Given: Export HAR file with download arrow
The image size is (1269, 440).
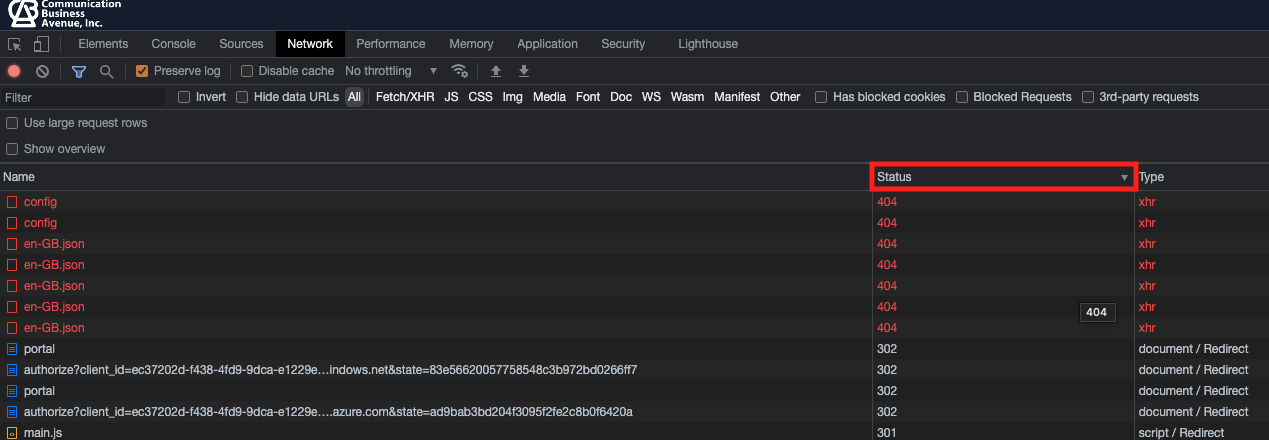Looking at the screenshot, I should click(523, 71).
